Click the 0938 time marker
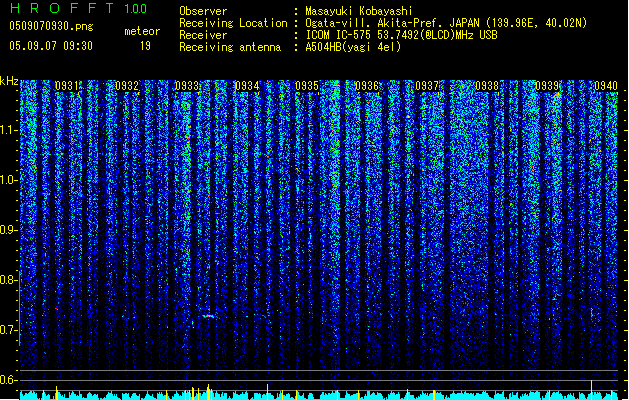 click(487, 86)
